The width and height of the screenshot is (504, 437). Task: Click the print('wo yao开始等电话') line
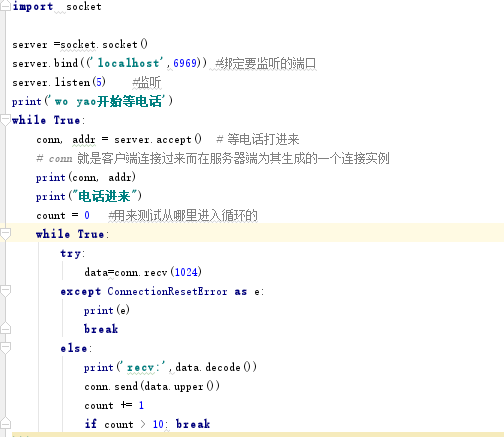point(92,101)
